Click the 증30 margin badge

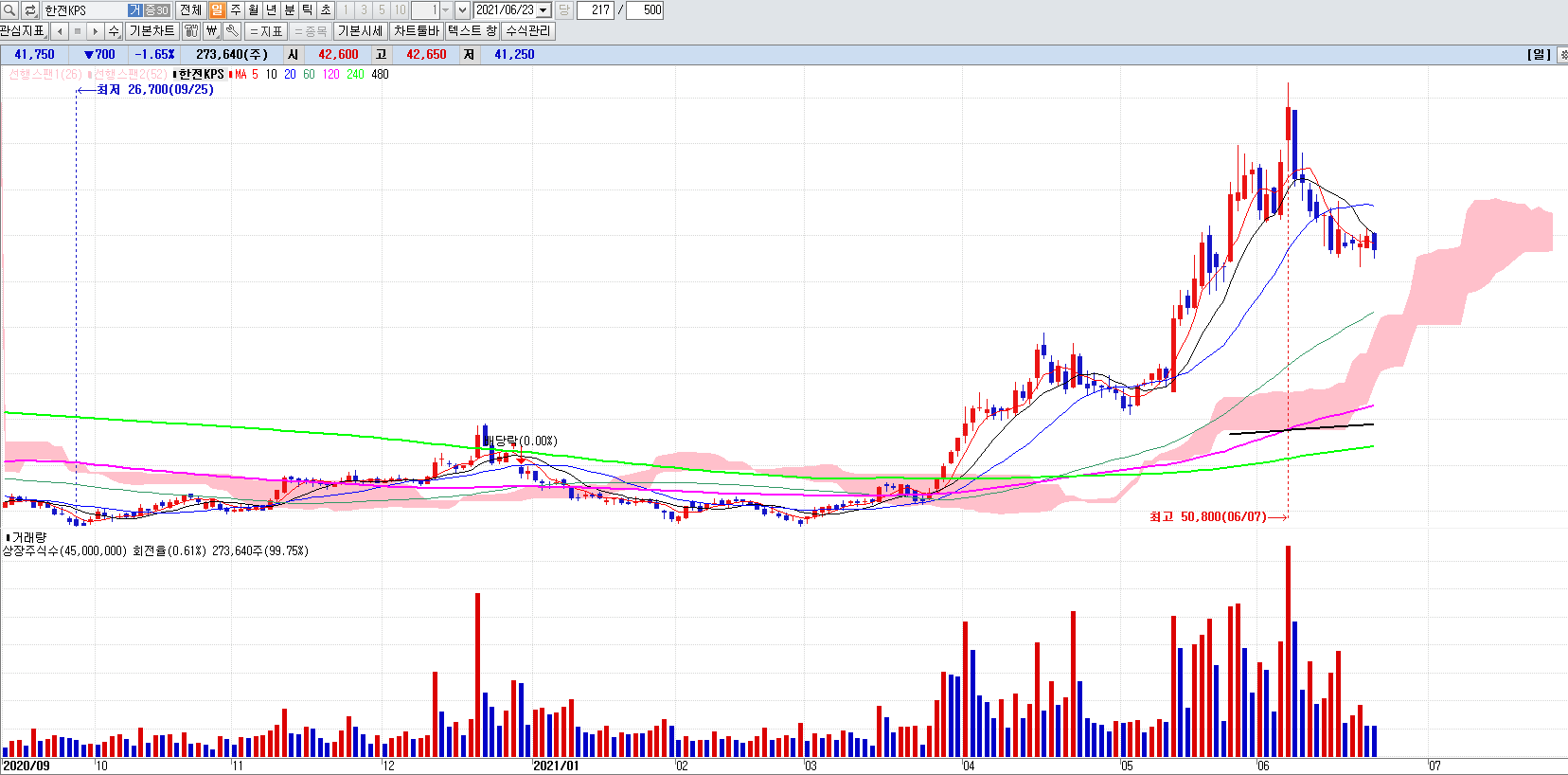(x=156, y=10)
